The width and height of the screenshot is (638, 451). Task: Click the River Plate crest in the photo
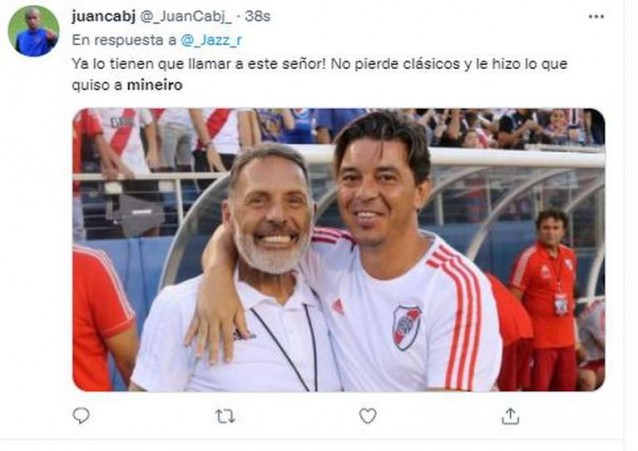tap(406, 327)
